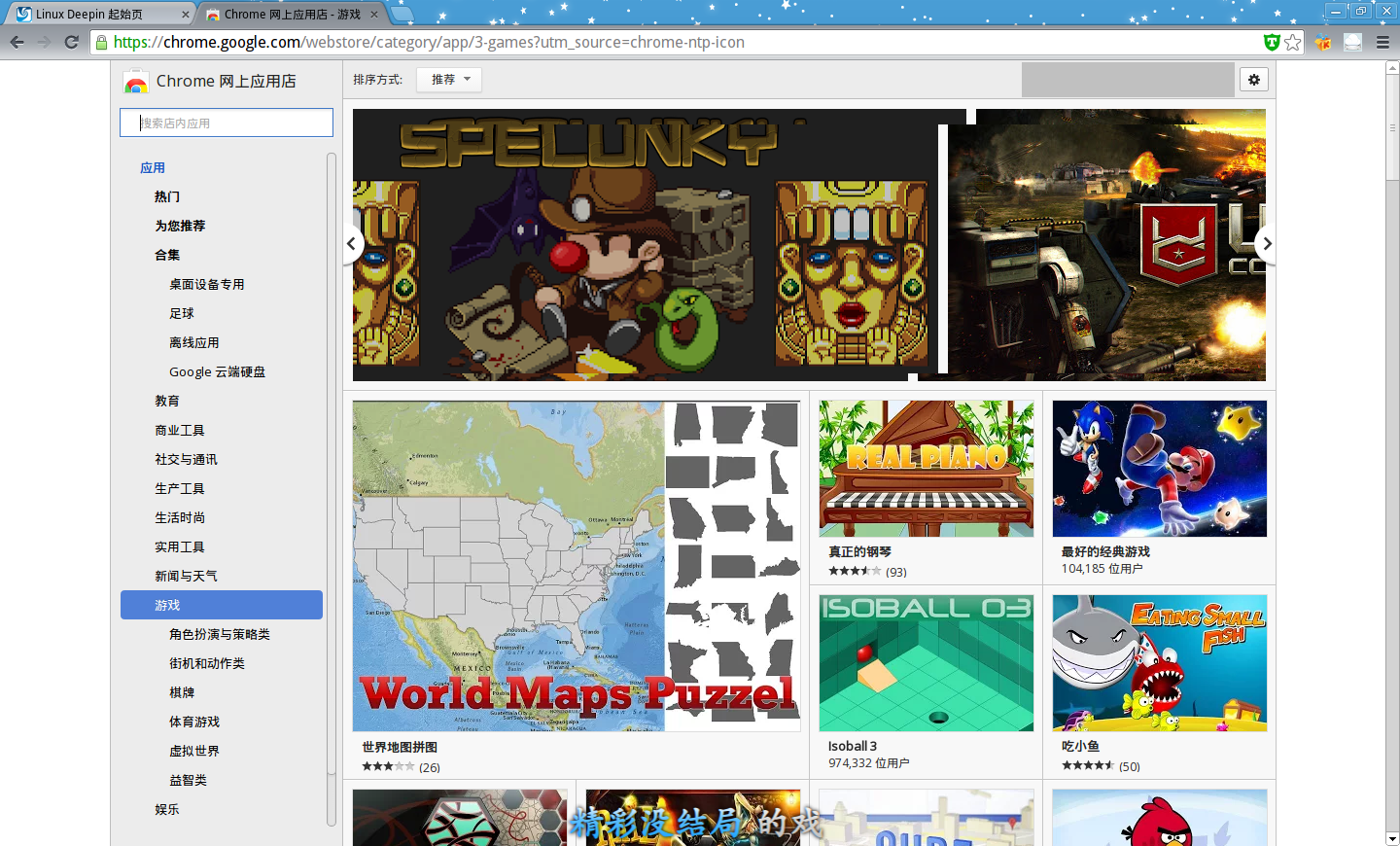Image resolution: width=1400 pixels, height=846 pixels.
Task: Open the 为您推荐 category
Action: (x=180, y=226)
